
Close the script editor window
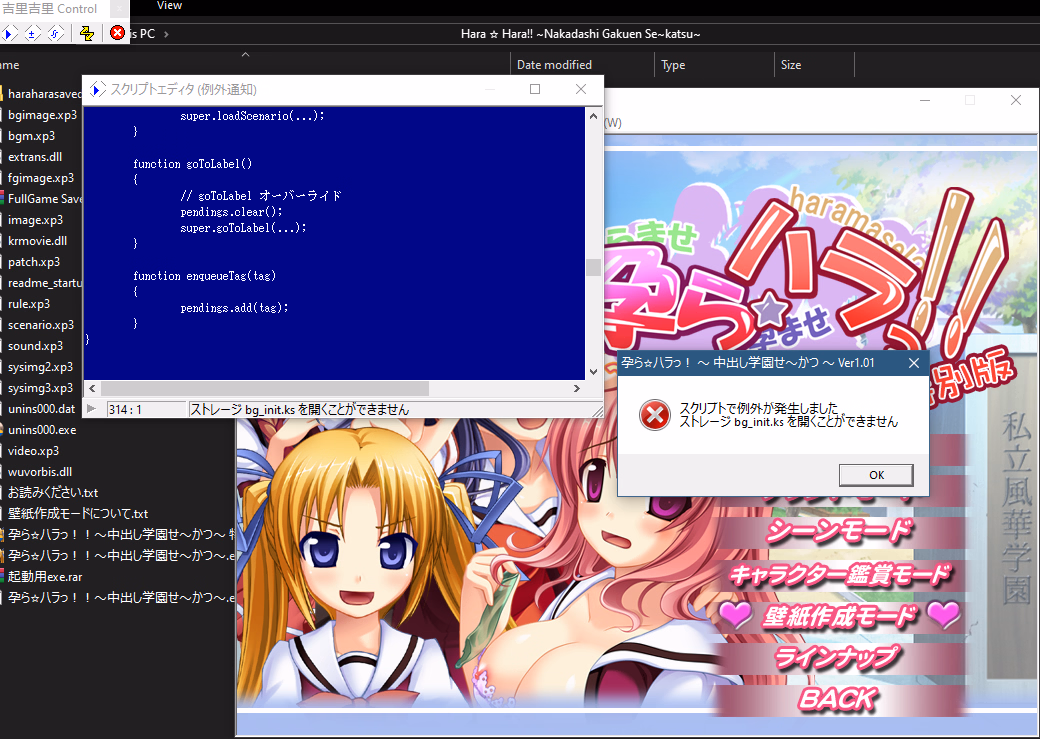(x=580, y=89)
